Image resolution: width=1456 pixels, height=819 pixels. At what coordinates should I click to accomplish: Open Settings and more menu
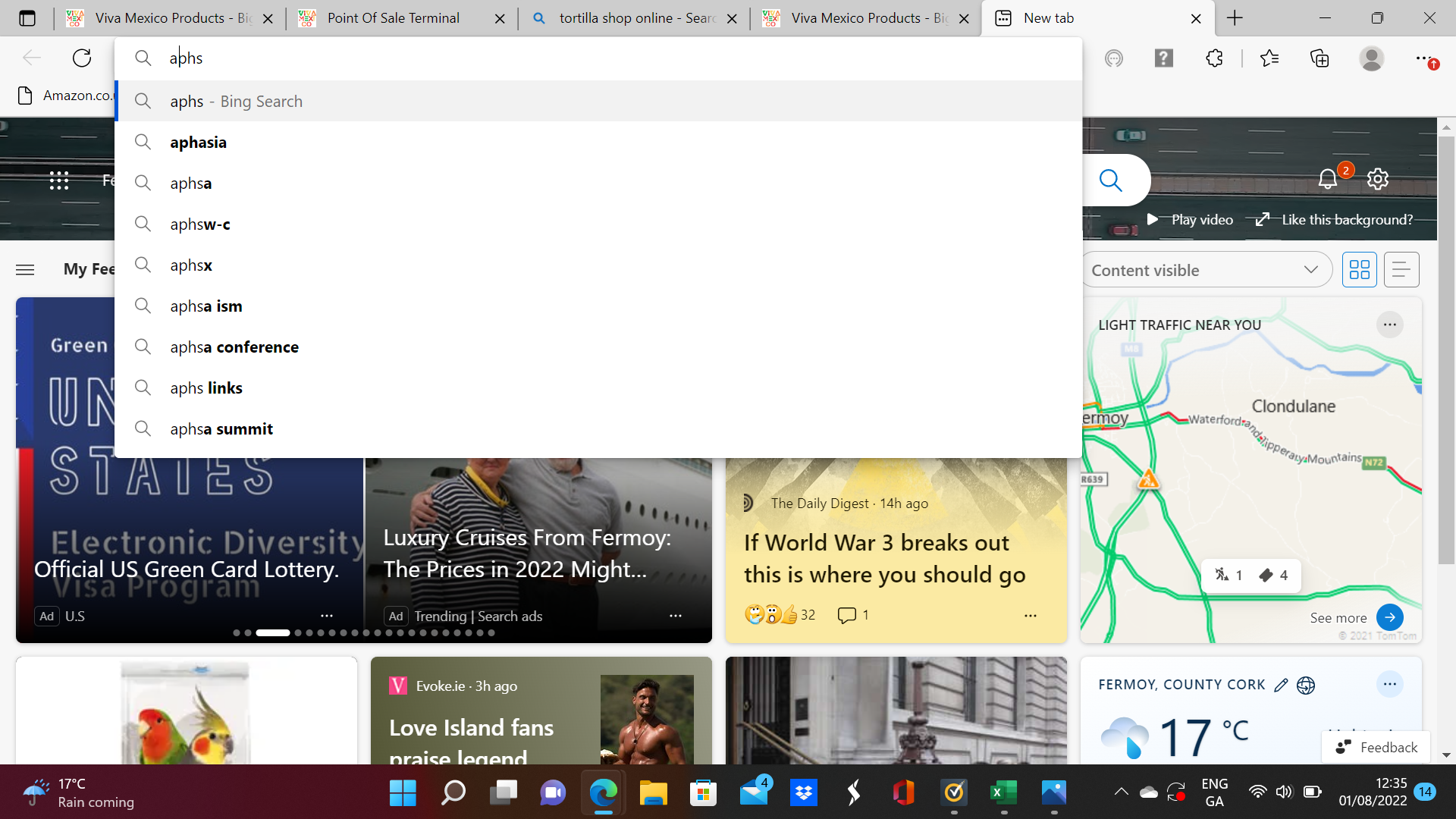1426,58
